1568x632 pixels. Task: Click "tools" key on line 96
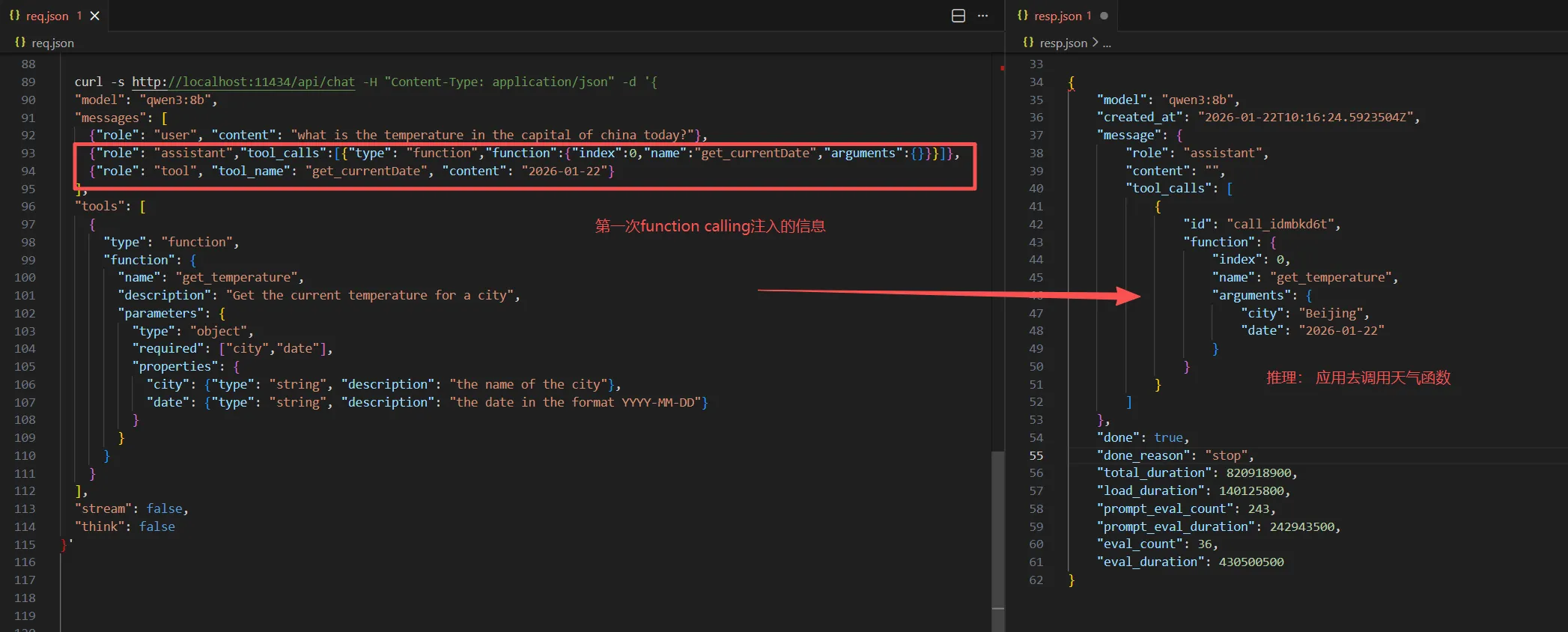point(100,206)
